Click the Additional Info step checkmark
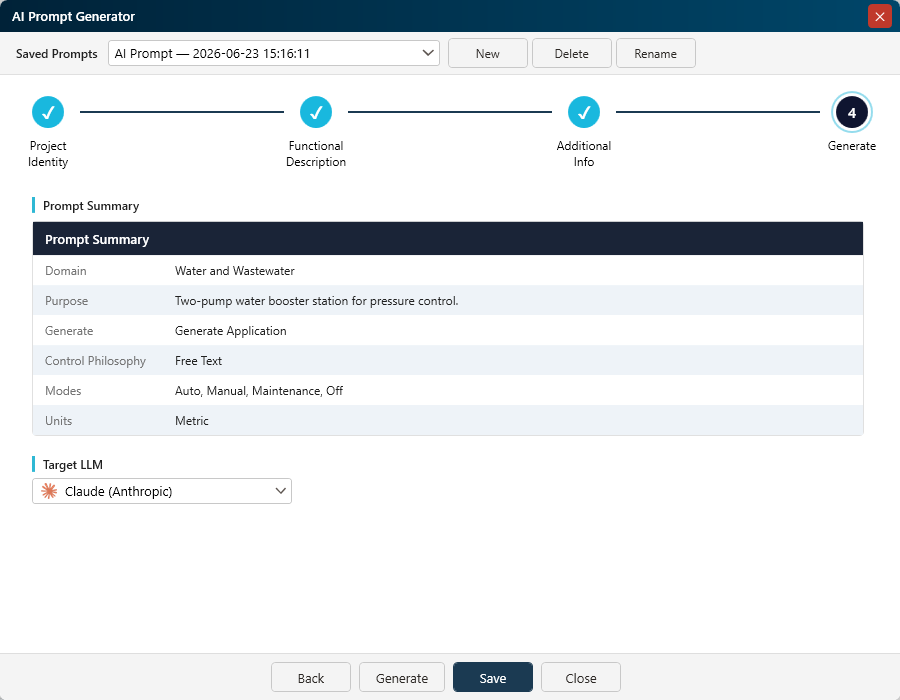Screen dimensions: 900x700 click(584, 112)
